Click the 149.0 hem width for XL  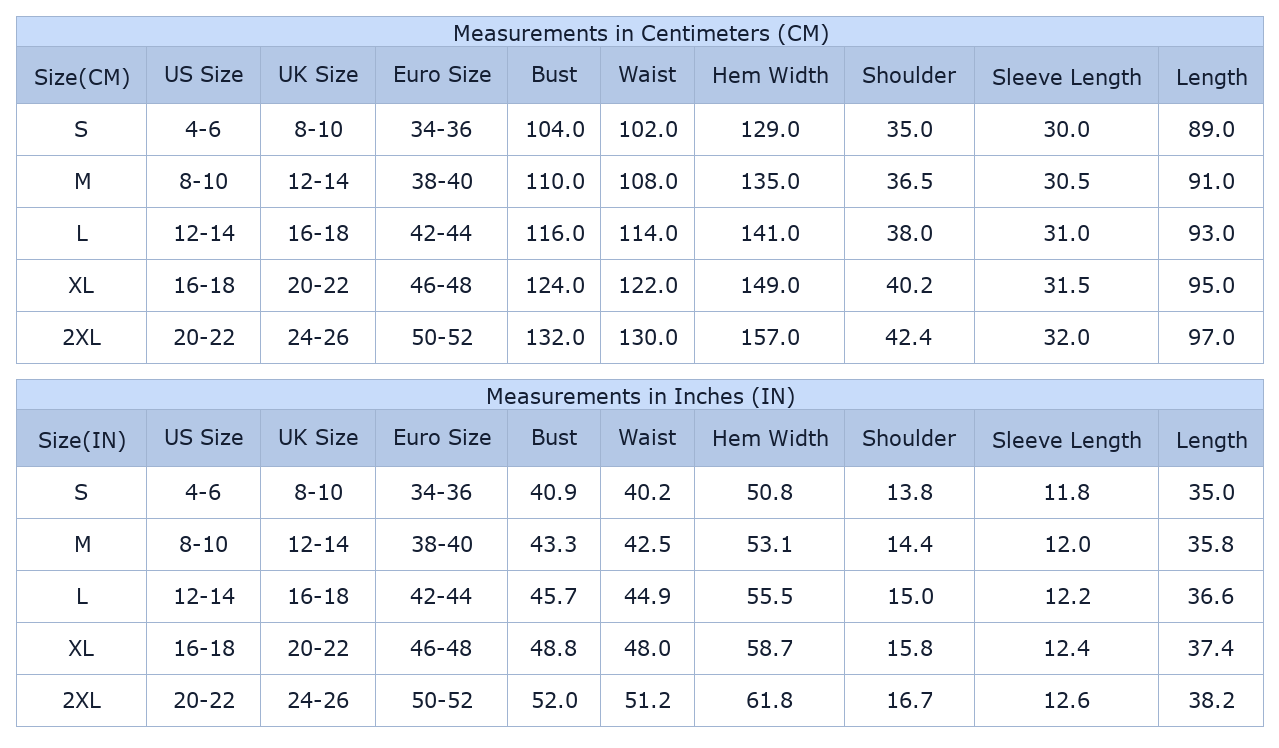[770, 286]
